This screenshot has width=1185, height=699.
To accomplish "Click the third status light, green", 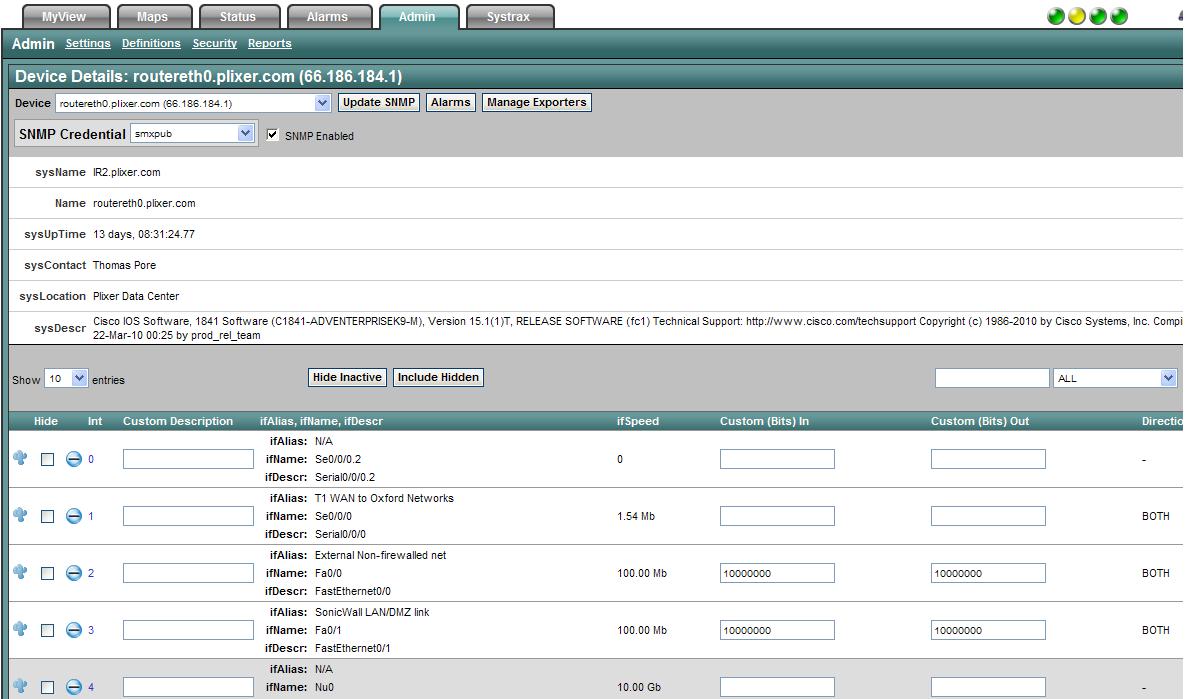I will (1098, 16).
